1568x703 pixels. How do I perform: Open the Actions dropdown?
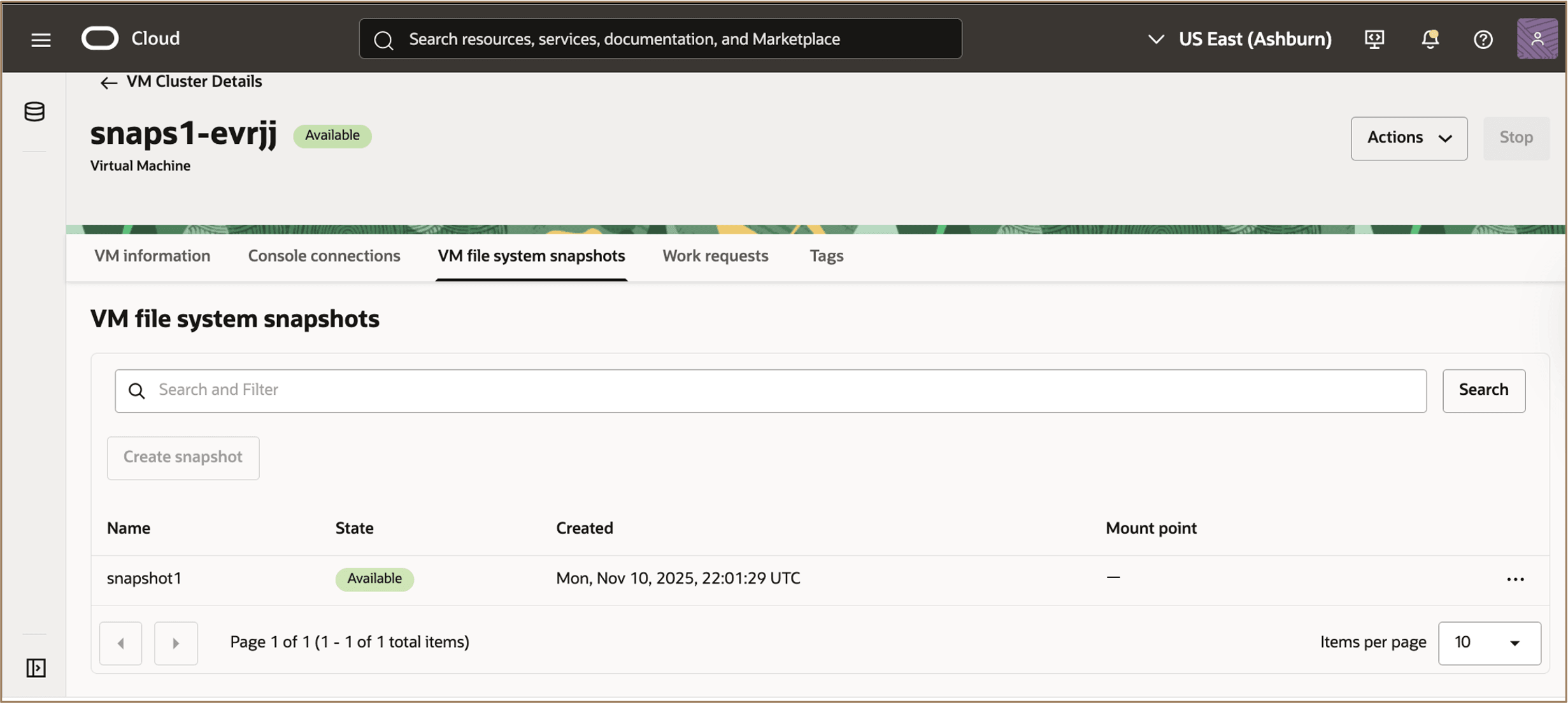1409,138
